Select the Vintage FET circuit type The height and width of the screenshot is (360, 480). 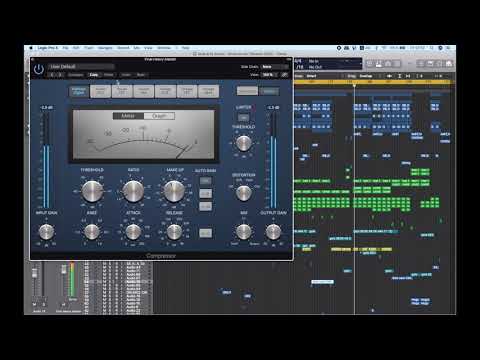[187, 91]
